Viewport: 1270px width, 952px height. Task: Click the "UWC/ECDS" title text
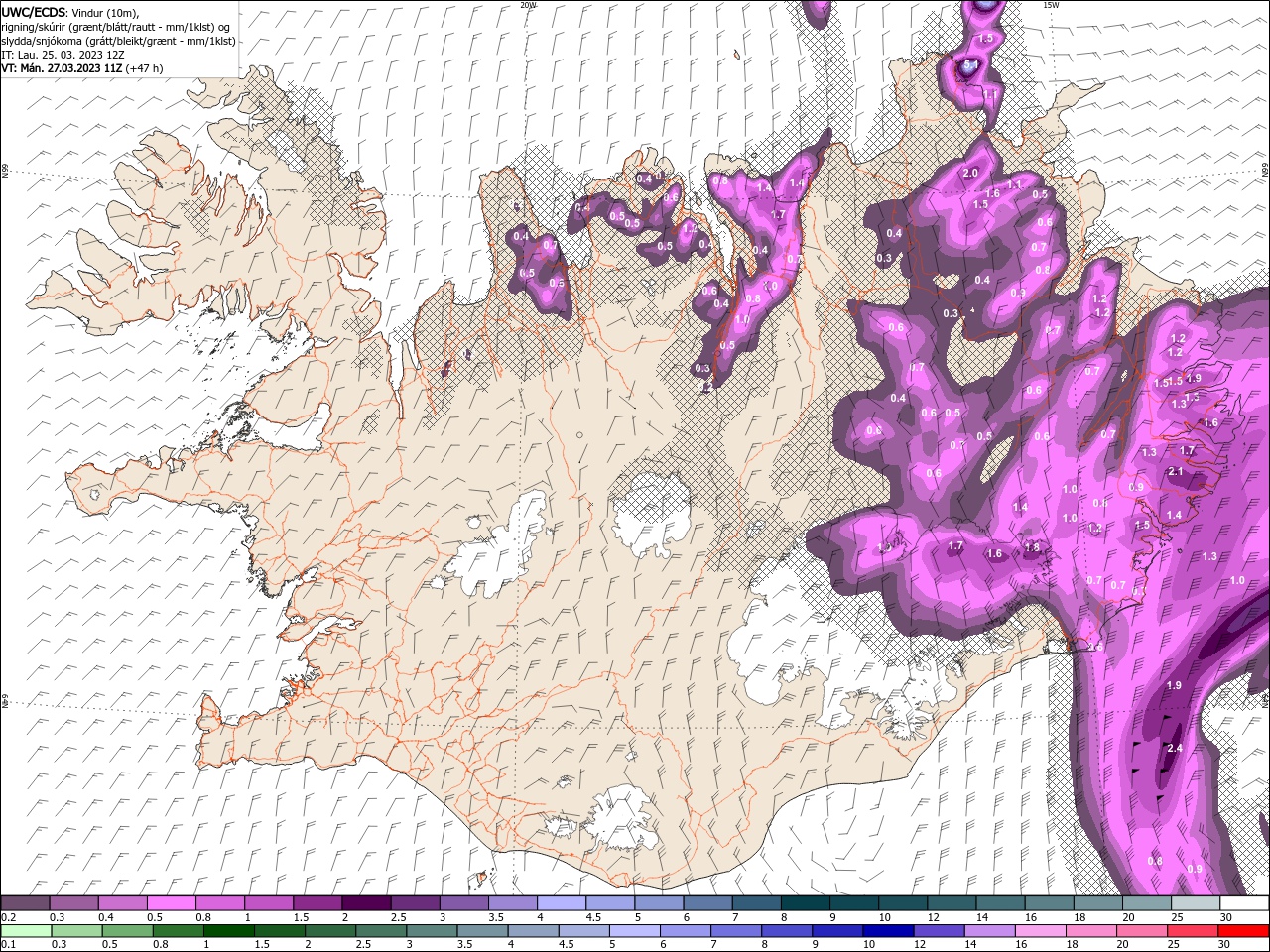click(34, 12)
